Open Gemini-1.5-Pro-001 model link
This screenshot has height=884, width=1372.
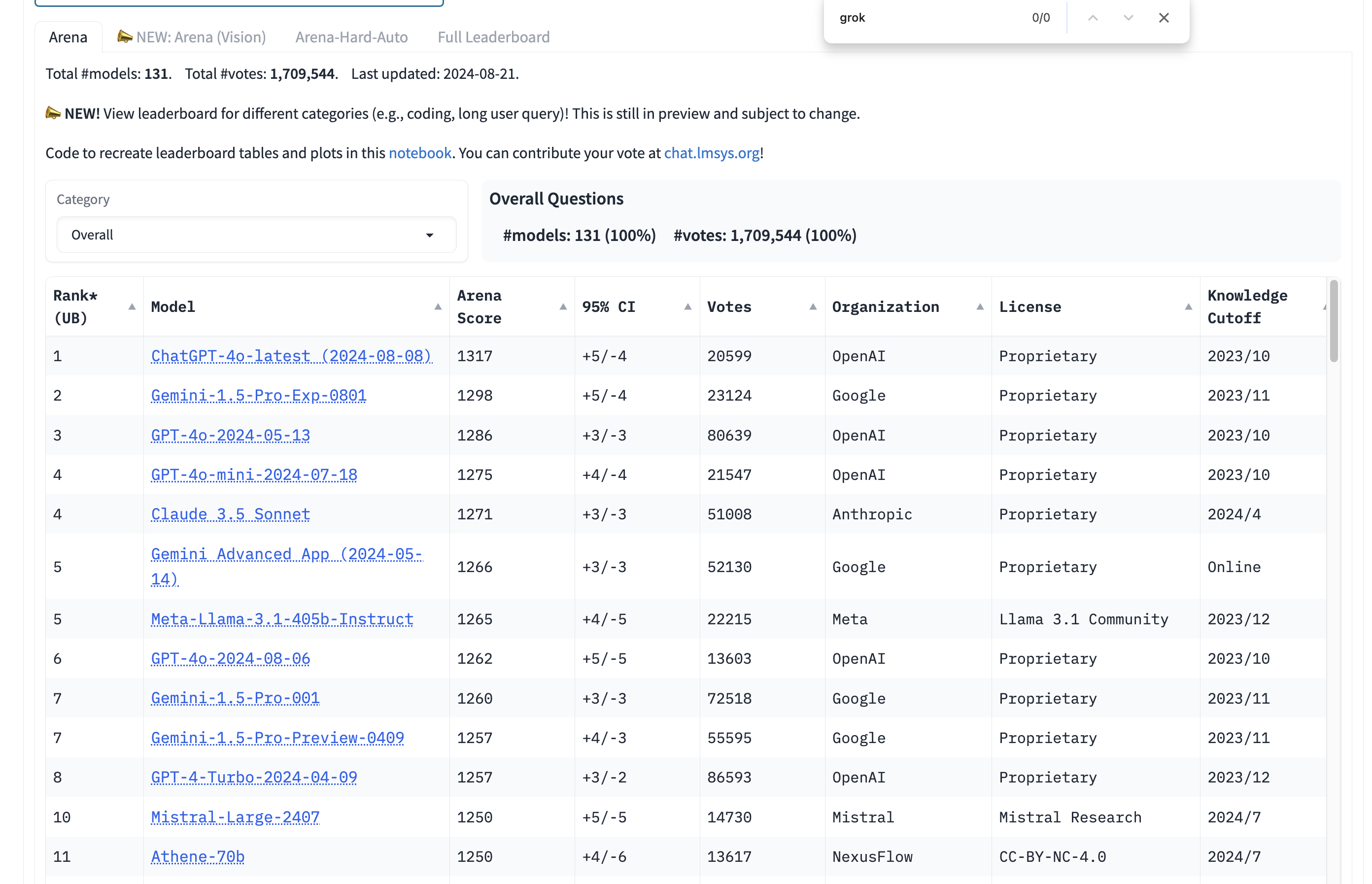click(x=235, y=699)
